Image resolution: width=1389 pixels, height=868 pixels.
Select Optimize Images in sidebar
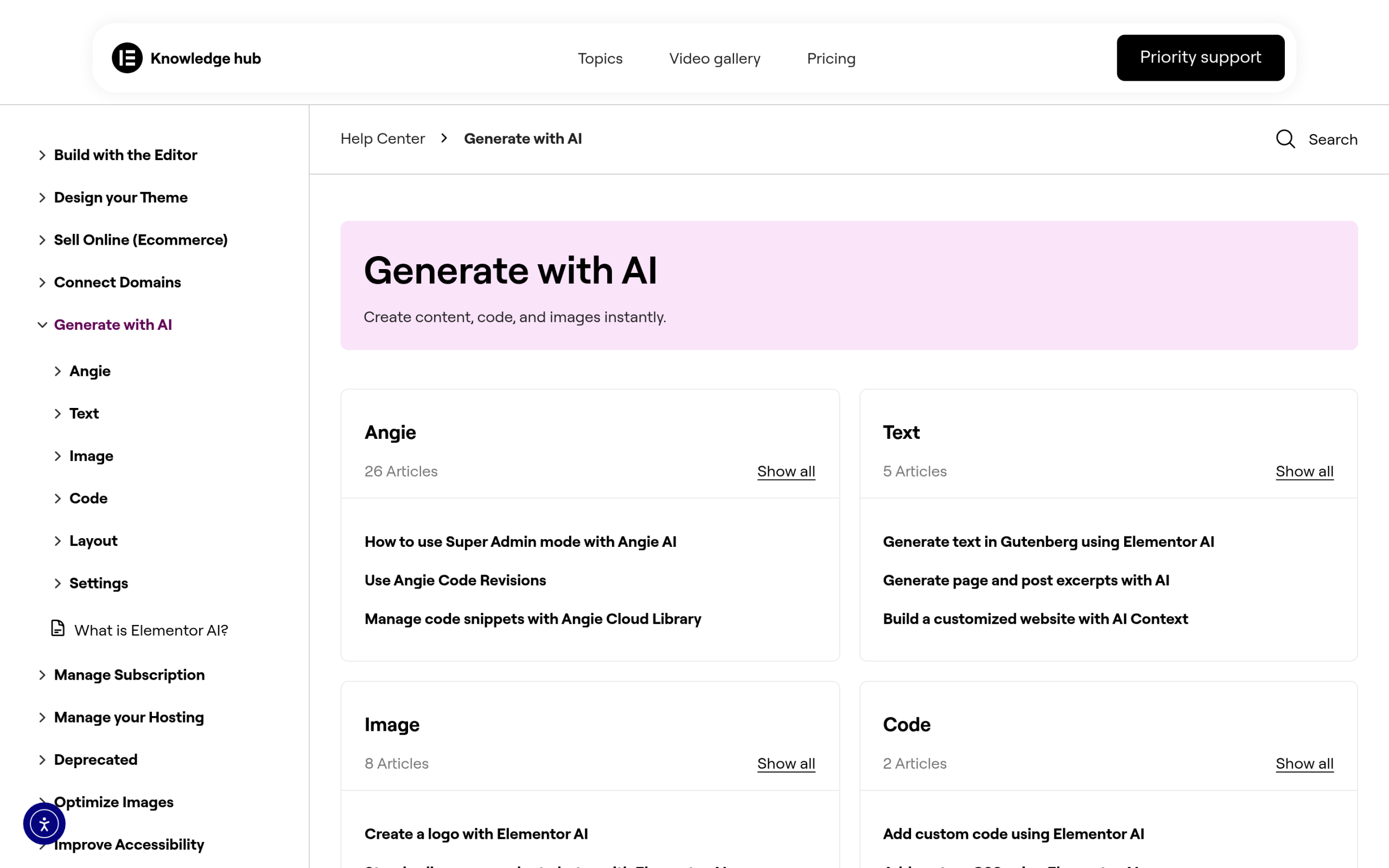pos(113,802)
